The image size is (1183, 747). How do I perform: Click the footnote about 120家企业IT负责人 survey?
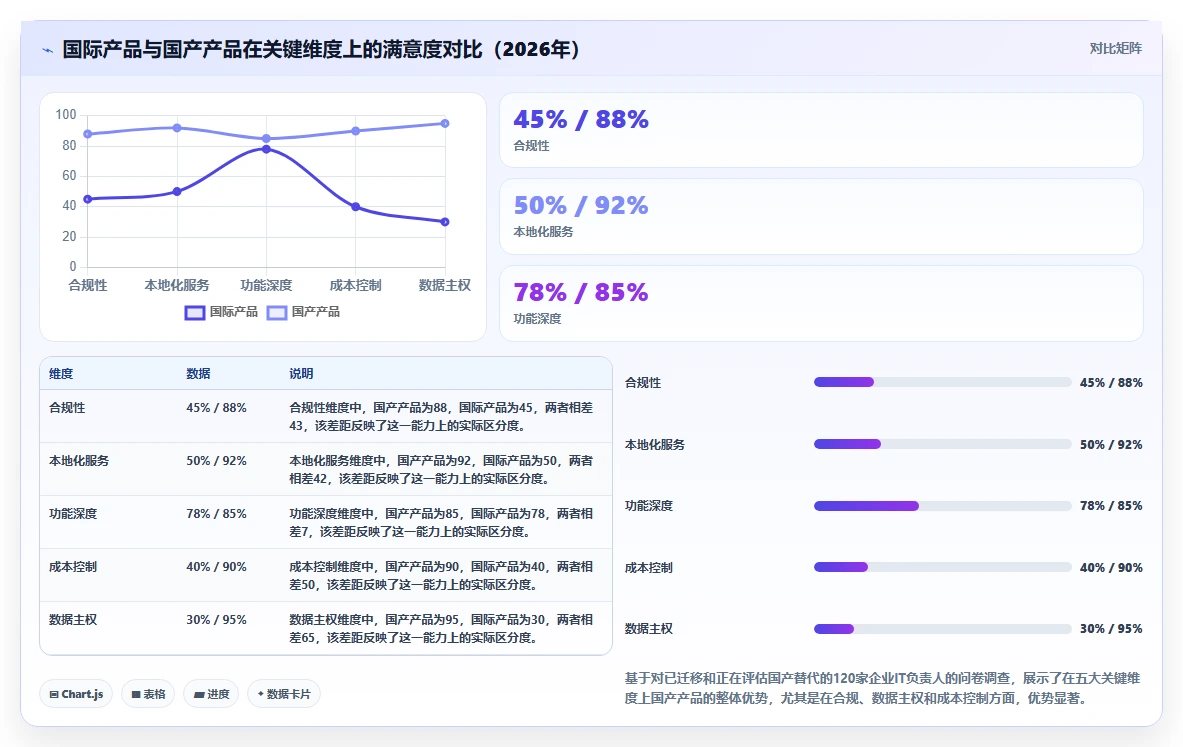(x=882, y=688)
